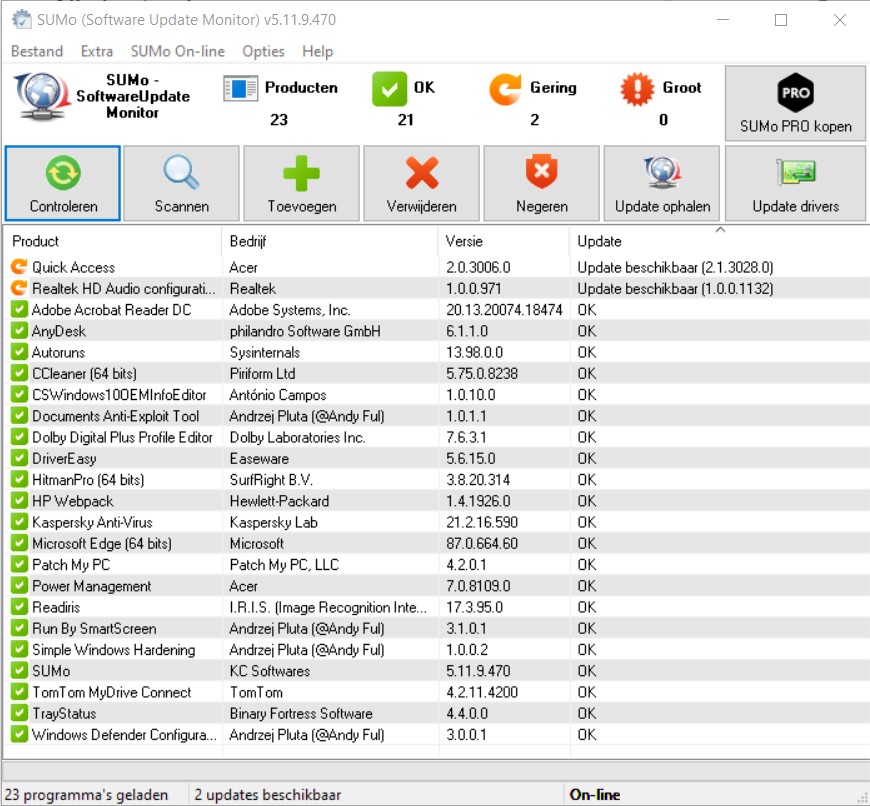Click green check icon for Adobe Acrobat Reader DC
The image size is (870, 806).
(x=19, y=309)
